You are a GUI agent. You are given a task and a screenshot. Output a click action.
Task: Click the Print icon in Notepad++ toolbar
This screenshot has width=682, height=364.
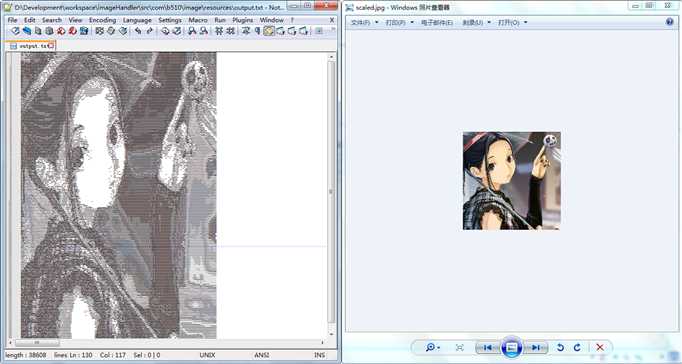click(x=84, y=30)
